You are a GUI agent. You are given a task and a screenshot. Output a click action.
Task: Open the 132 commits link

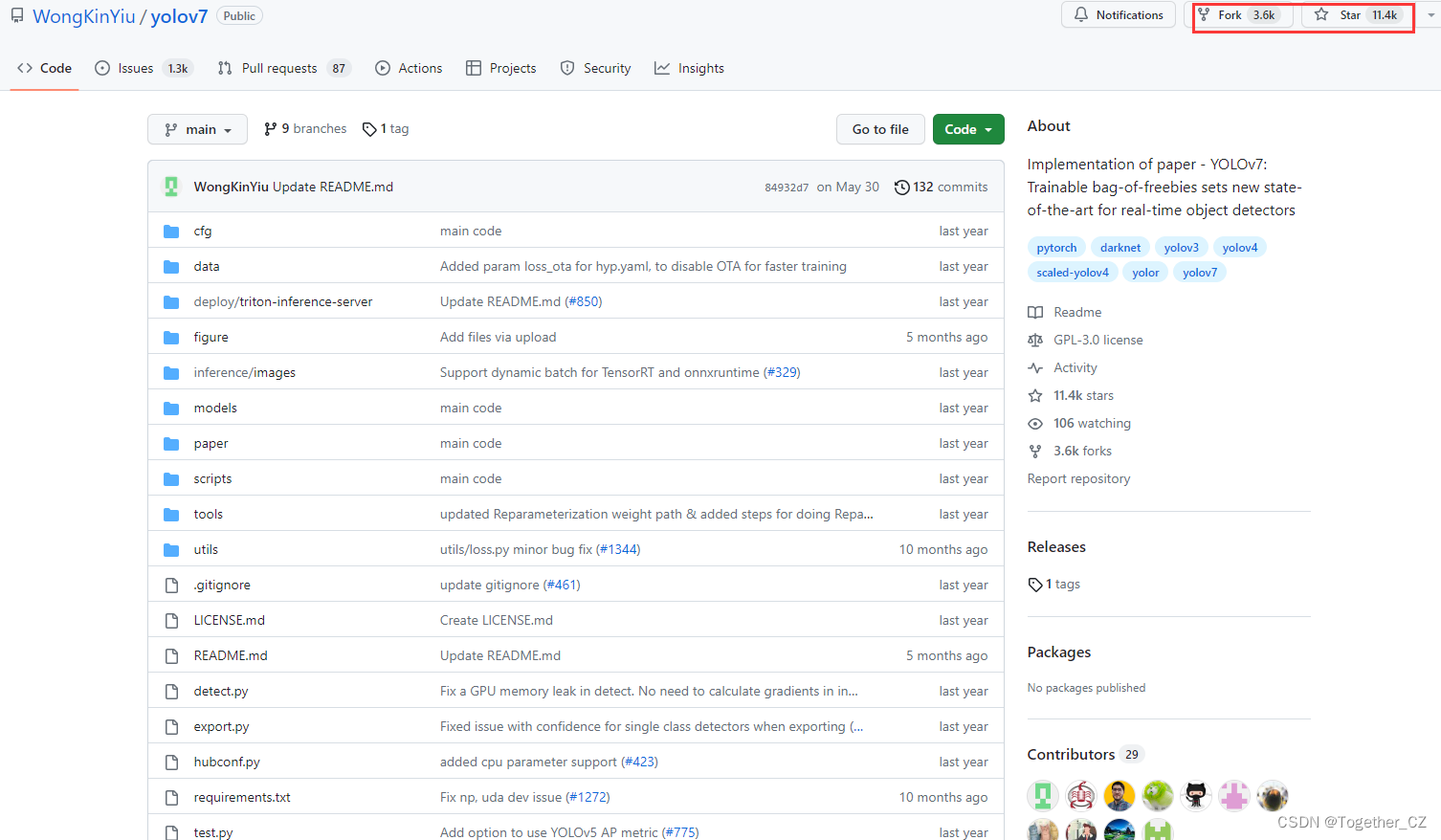[942, 187]
